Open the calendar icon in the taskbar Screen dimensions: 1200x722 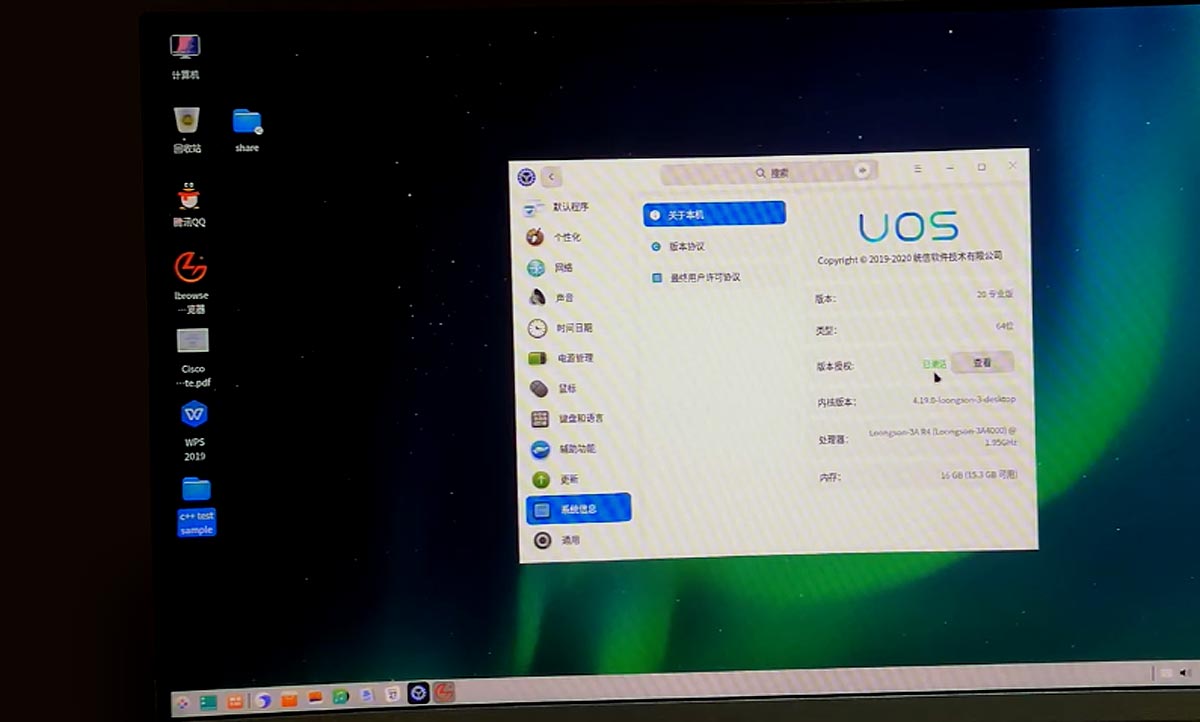coord(393,694)
